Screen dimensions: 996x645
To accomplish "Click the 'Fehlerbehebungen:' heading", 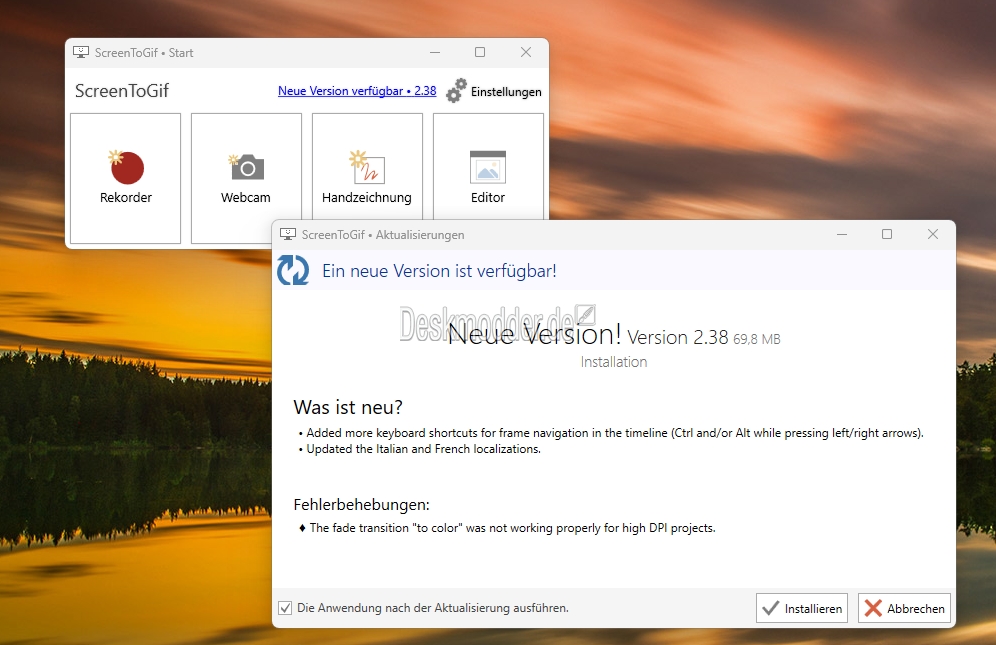I will 361,505.
